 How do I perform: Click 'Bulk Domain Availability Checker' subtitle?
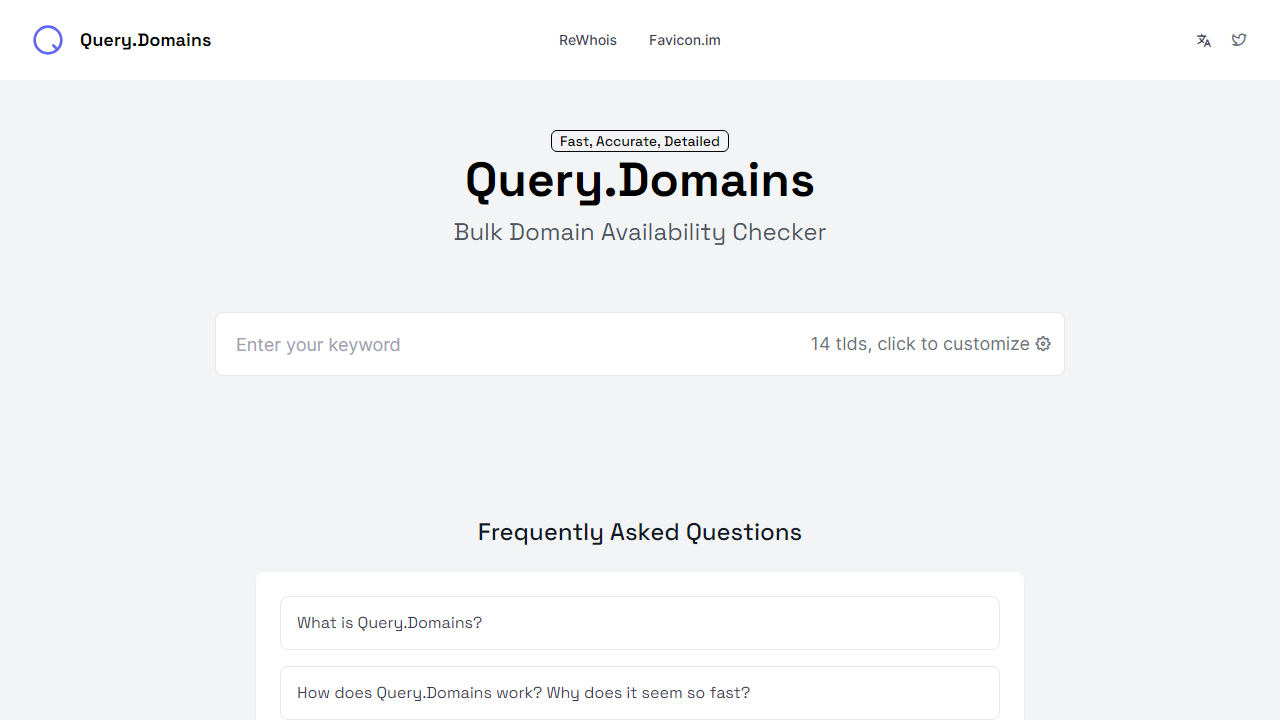coord(640,232)
